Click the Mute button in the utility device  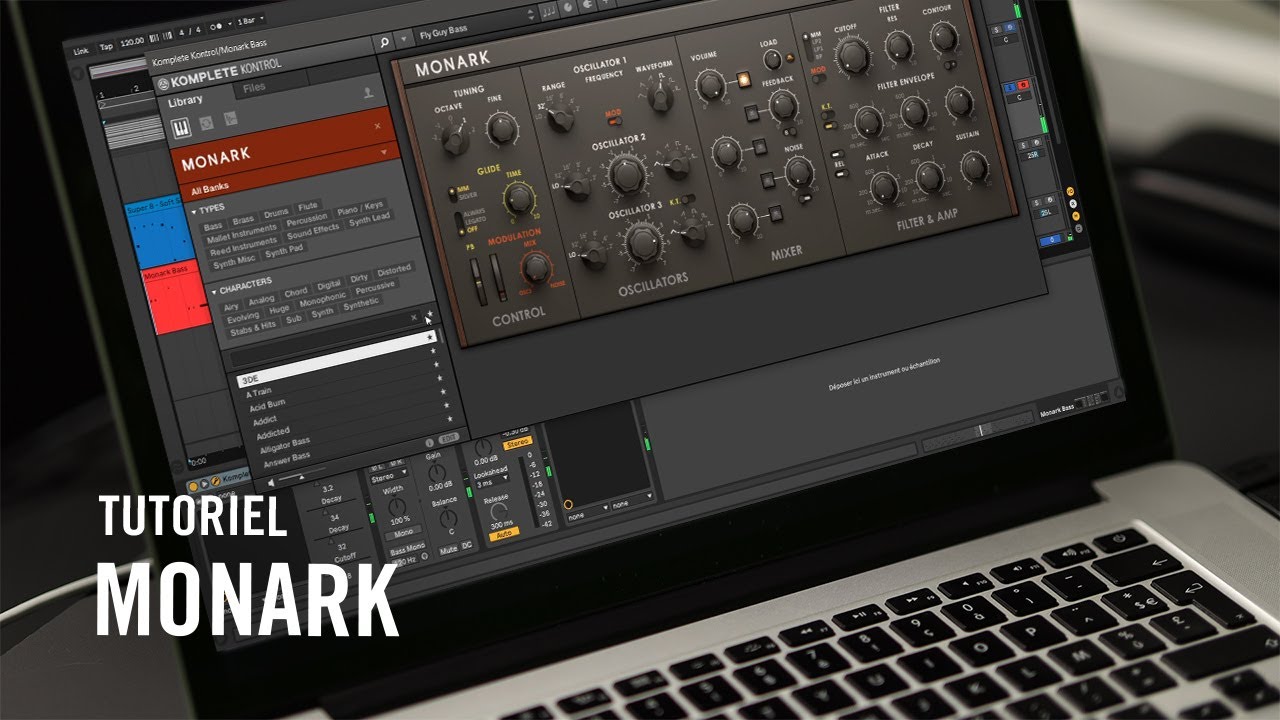tap(448, 549)
